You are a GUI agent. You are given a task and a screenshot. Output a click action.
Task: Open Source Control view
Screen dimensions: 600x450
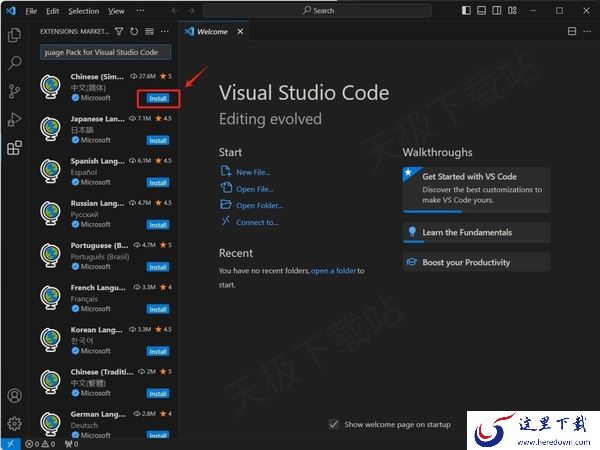click(15, 91)
